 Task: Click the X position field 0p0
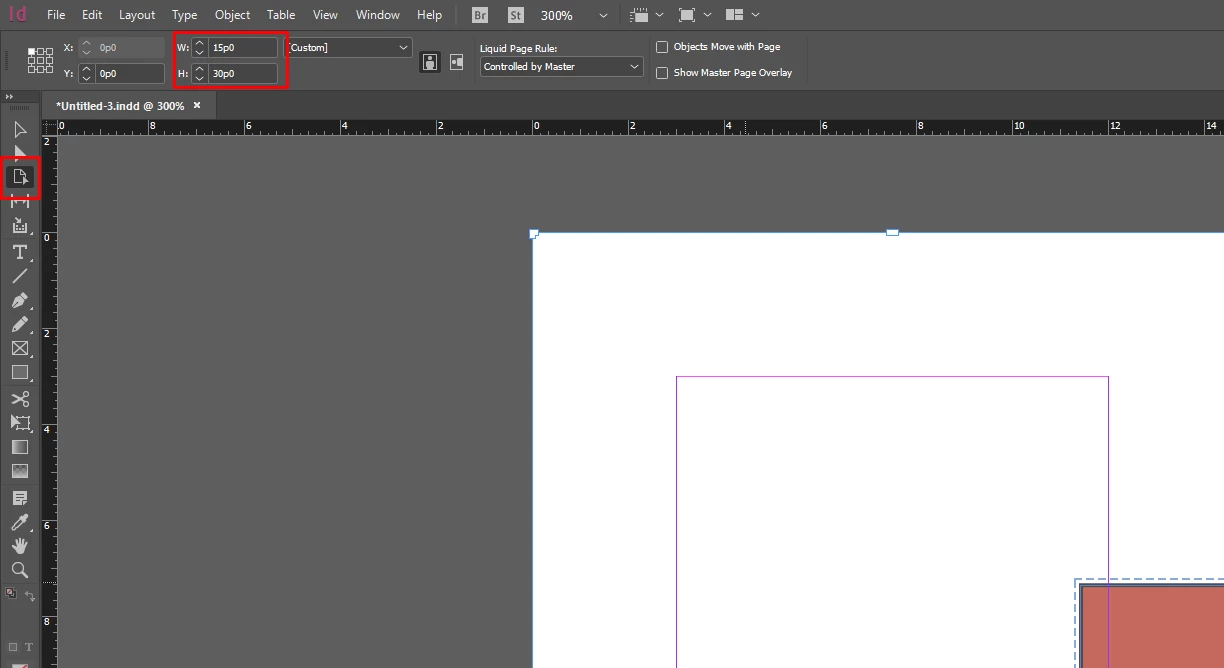pyautogui.click(x=130, y=47)
